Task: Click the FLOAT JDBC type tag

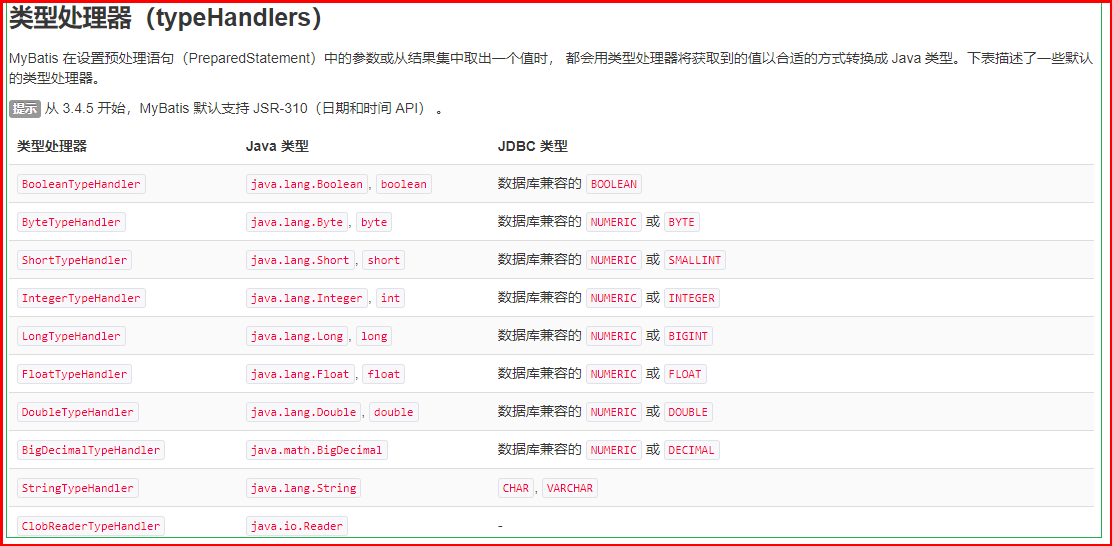Action: (x=685, y=374)
